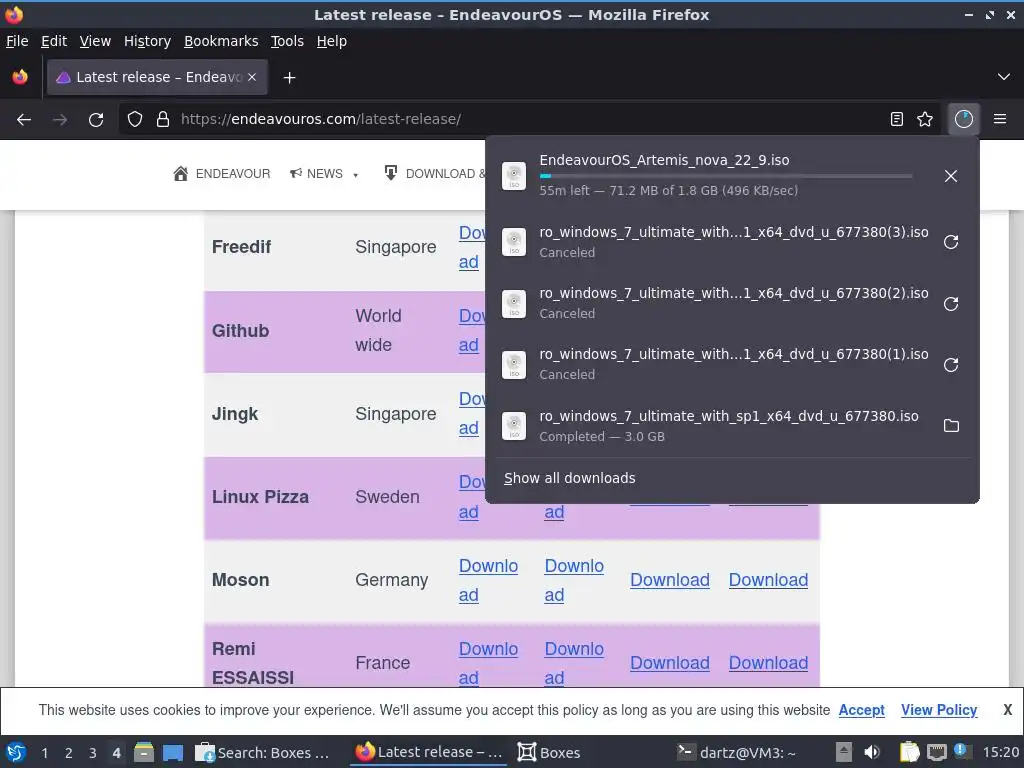Click the EndeavourOS iso file icon
The width and height of the screenshot is (1024, 768).
coord(514,176)
